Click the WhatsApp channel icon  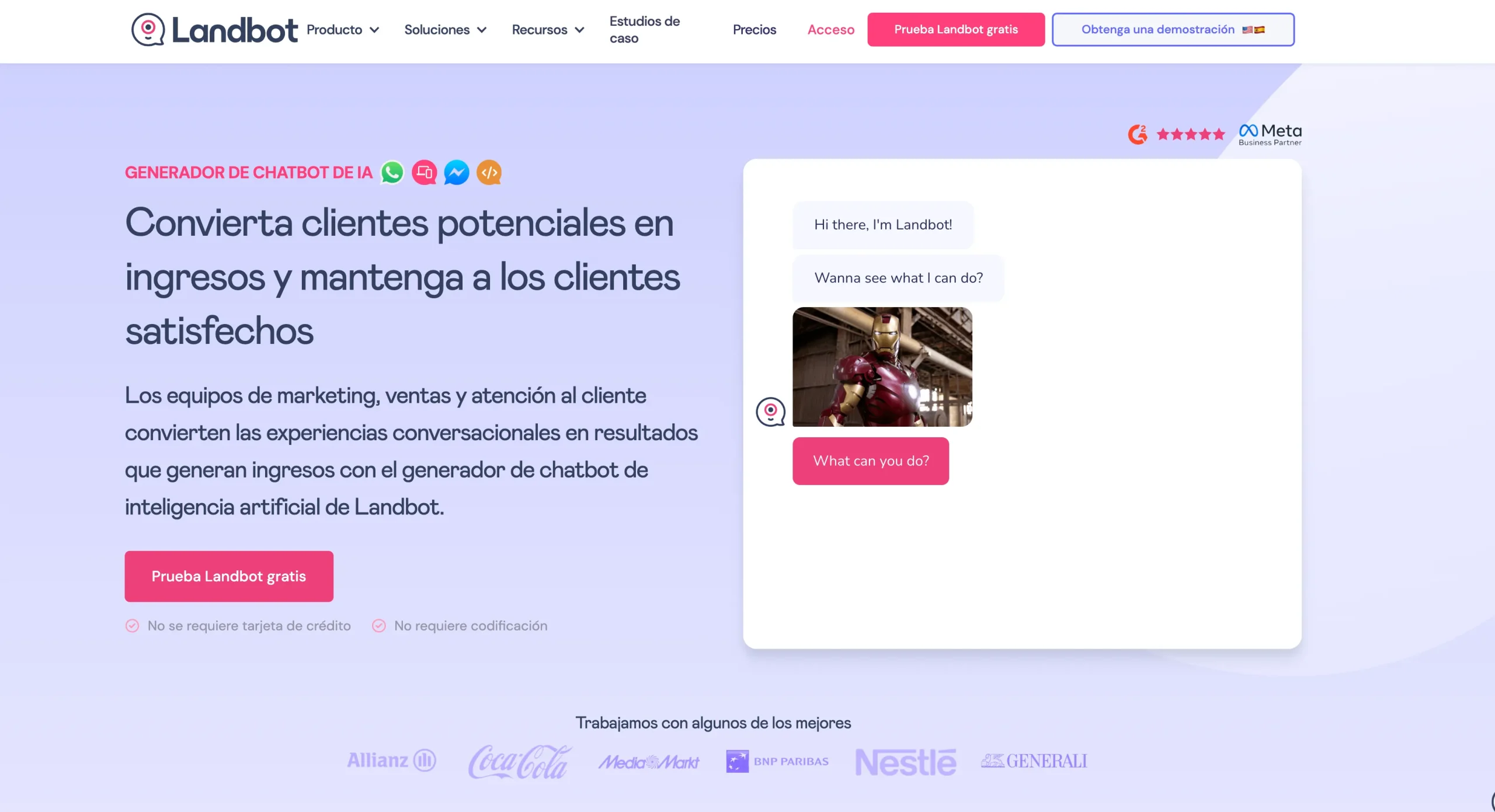392,172
